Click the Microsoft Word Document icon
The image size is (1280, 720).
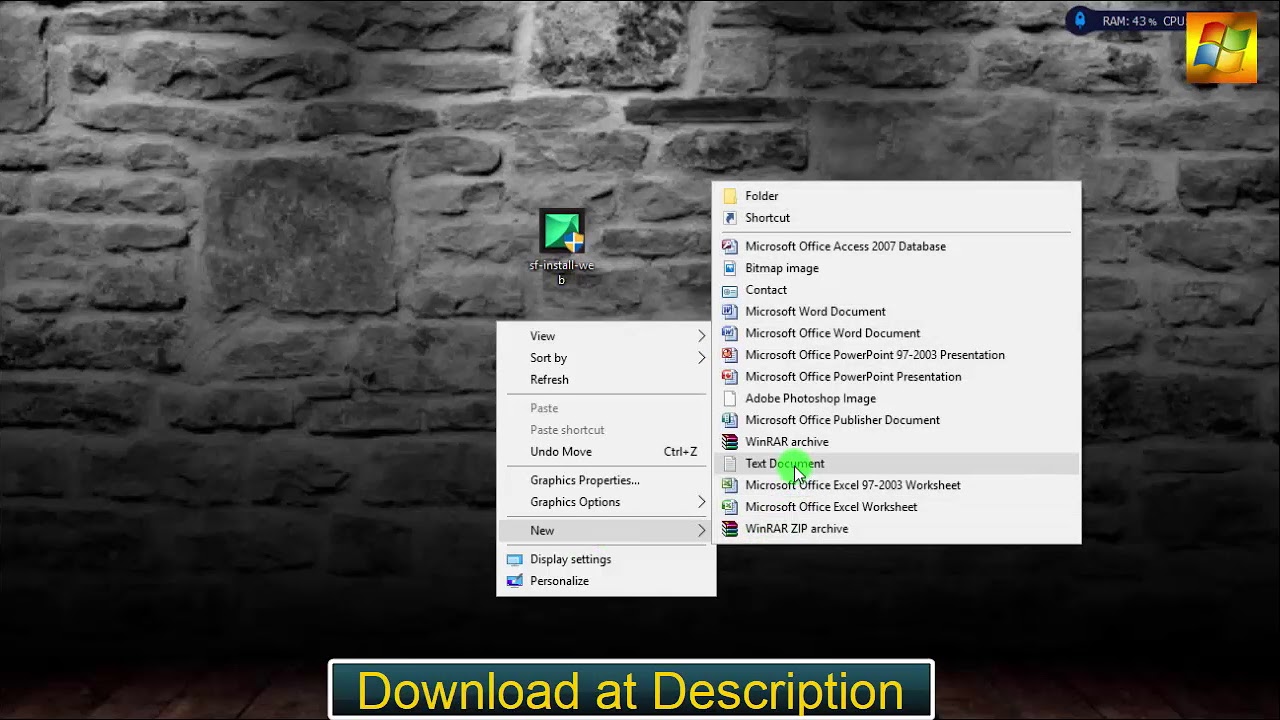coord(730,312)
